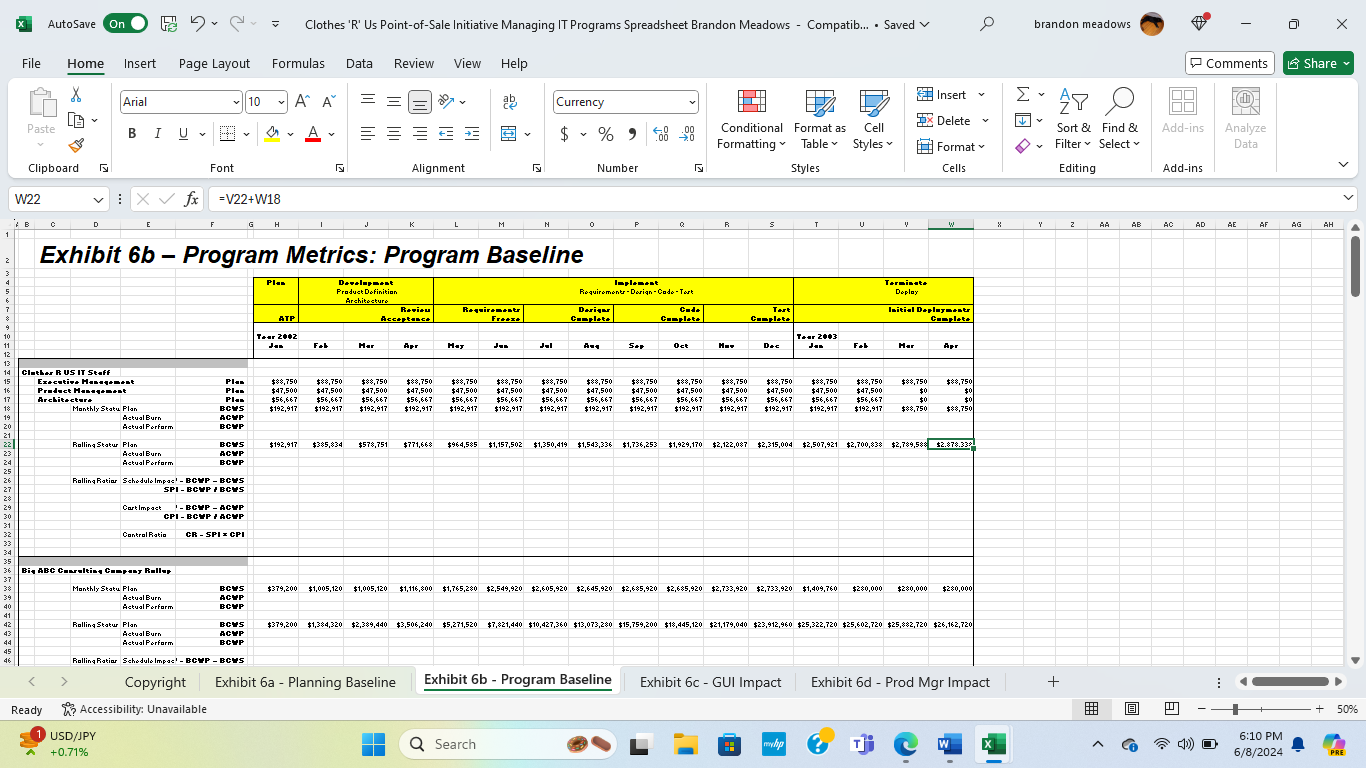
Task: Click the Sort & Filter icon
Action: point(1073,120)
